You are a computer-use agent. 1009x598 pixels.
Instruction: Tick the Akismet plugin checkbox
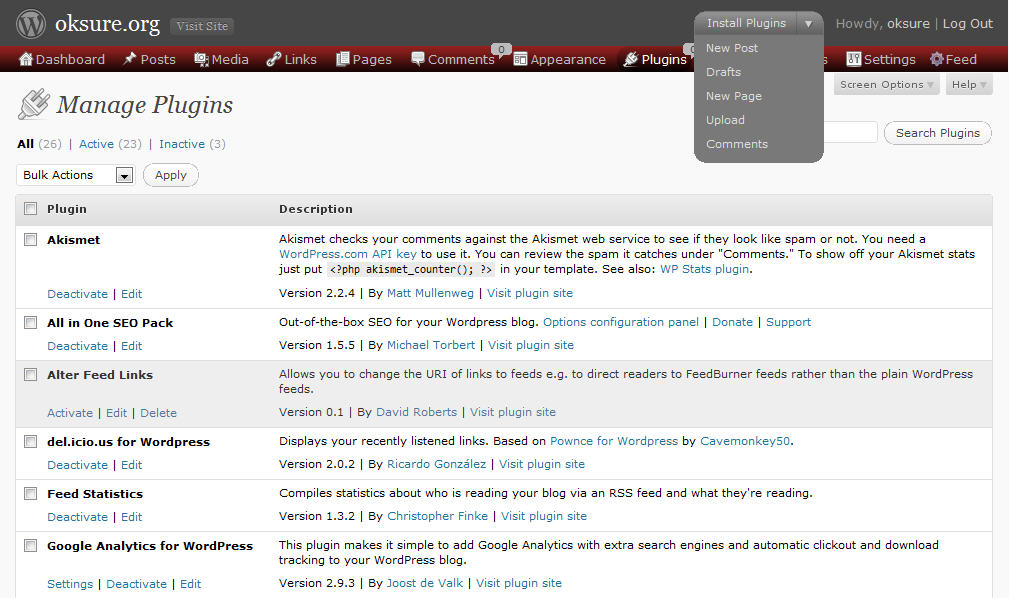31,240
